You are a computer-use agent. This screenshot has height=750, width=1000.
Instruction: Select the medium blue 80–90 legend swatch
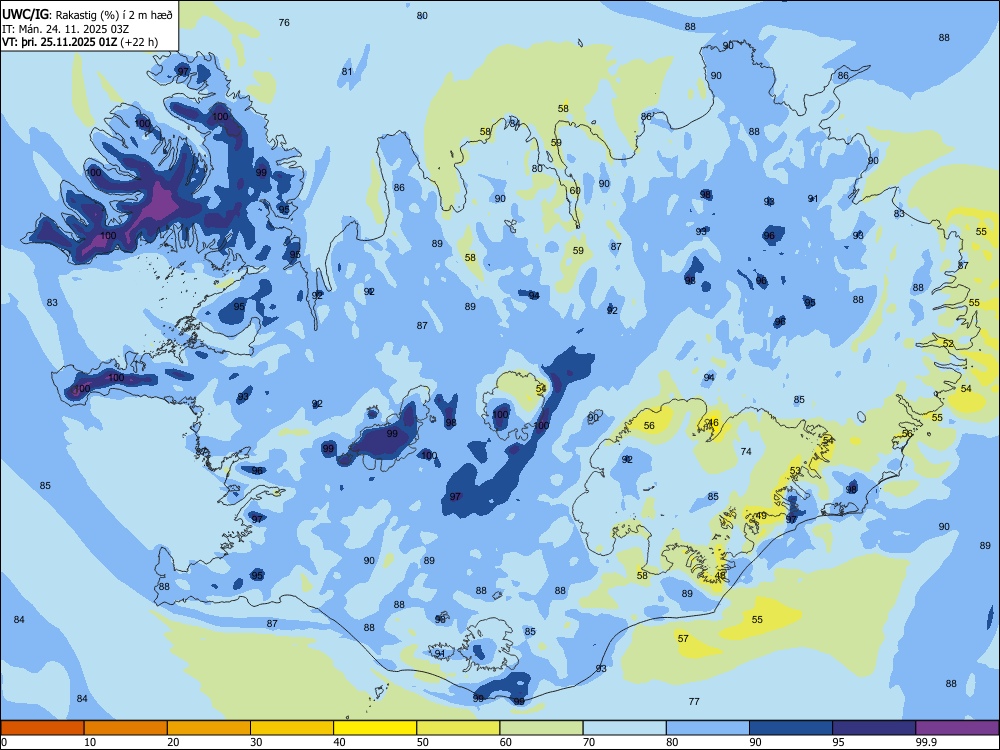click(x=708, y=728)
